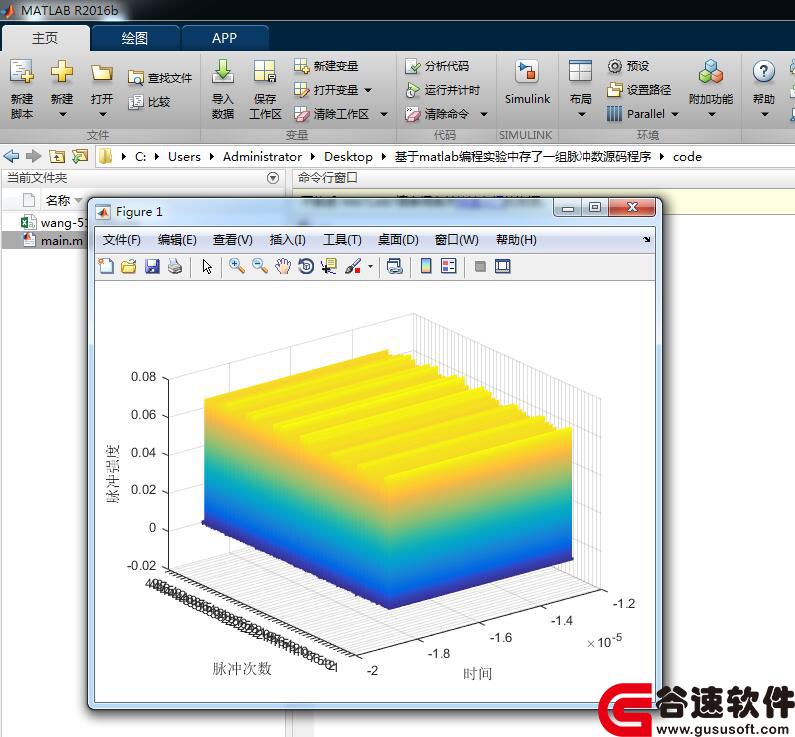
Task: Expand Clear Workspace (清除工作区) dropdown arrow
Action: pos(384,115)
